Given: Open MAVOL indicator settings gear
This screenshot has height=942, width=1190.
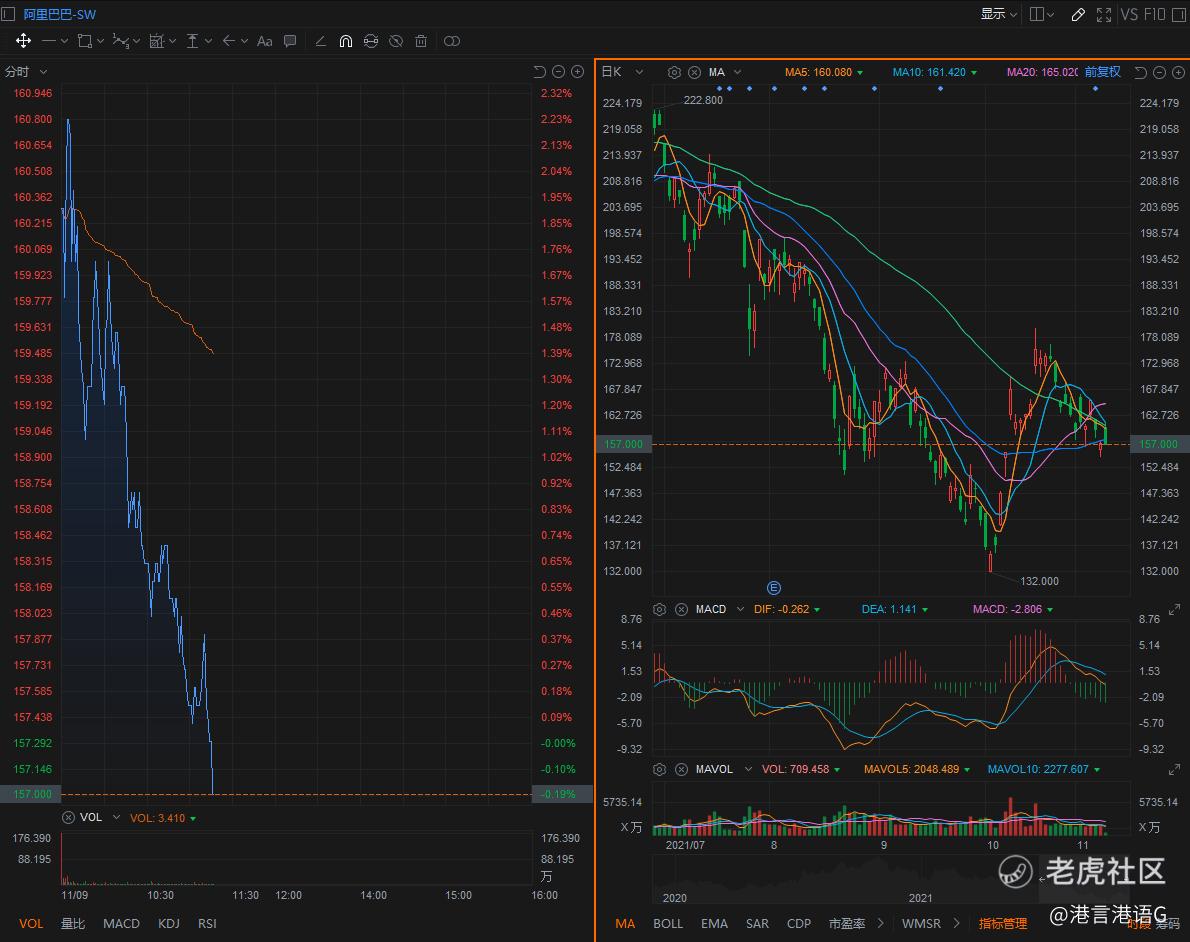Looking at the screenshot, I should pyautogui.click(x=660, y=770).
